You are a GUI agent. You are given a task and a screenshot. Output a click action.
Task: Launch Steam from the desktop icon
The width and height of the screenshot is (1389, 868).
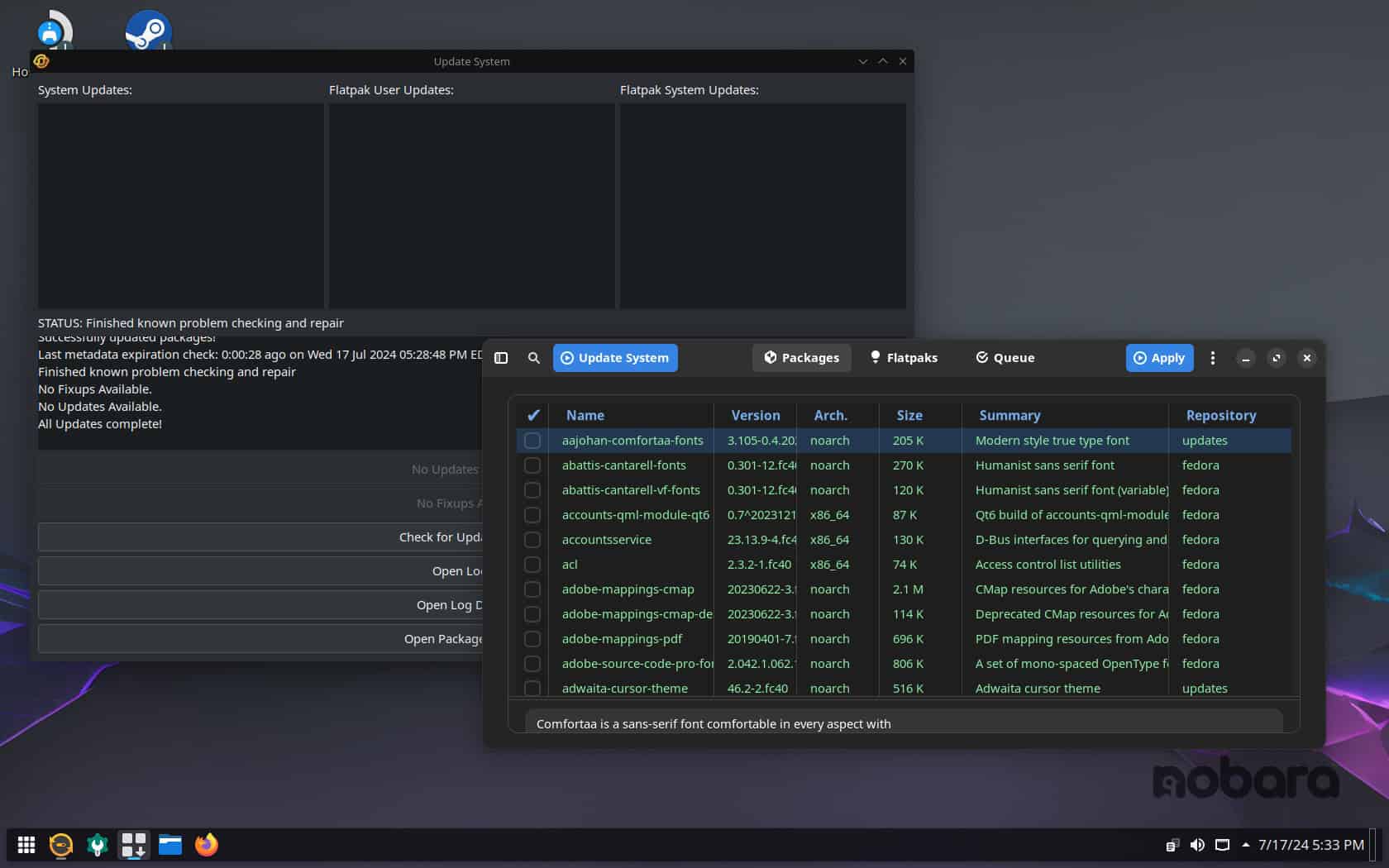click(148, 31)
